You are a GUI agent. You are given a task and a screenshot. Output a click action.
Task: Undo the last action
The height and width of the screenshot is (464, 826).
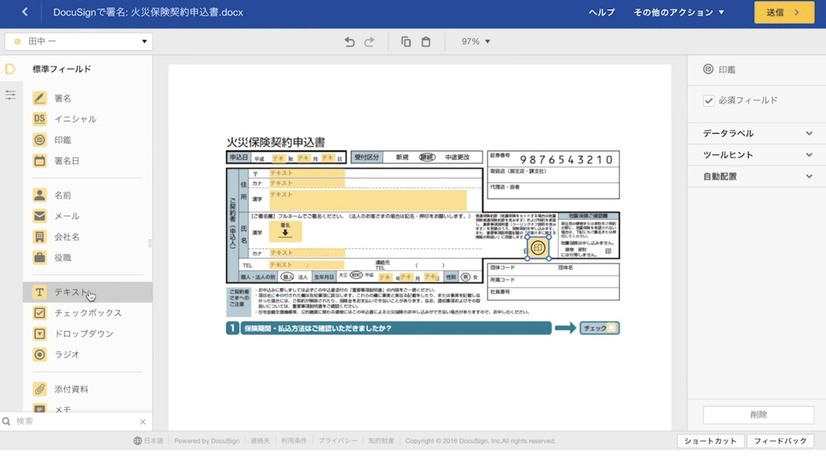tap(349, 42)
